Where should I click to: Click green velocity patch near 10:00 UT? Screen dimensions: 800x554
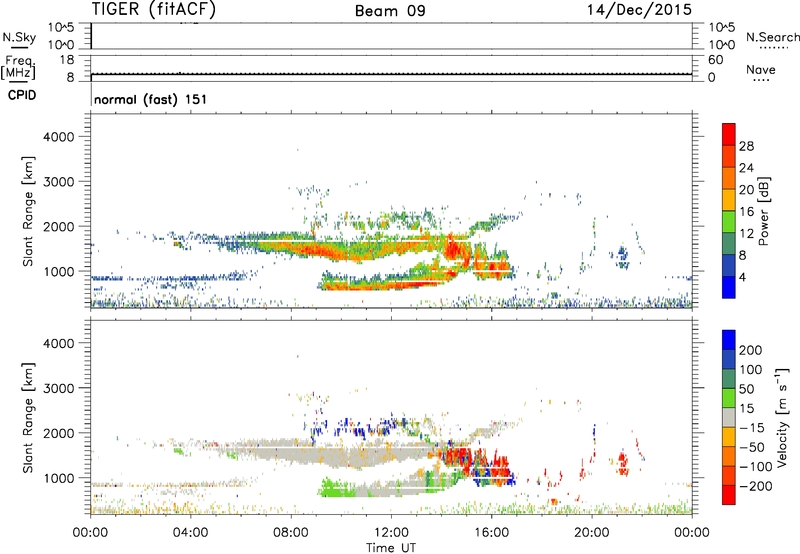click(336, 489)
